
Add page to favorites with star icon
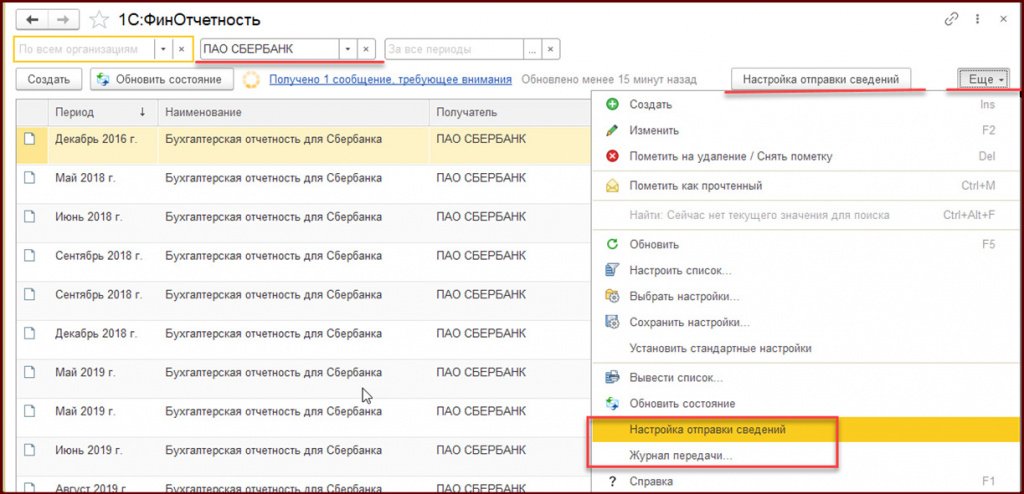coord(99,20)
